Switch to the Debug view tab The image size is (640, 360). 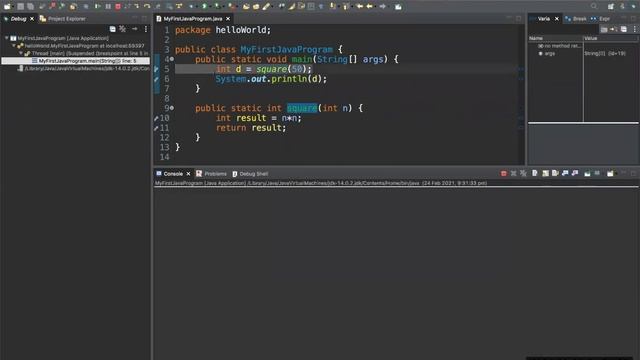(x=18, y=19)
